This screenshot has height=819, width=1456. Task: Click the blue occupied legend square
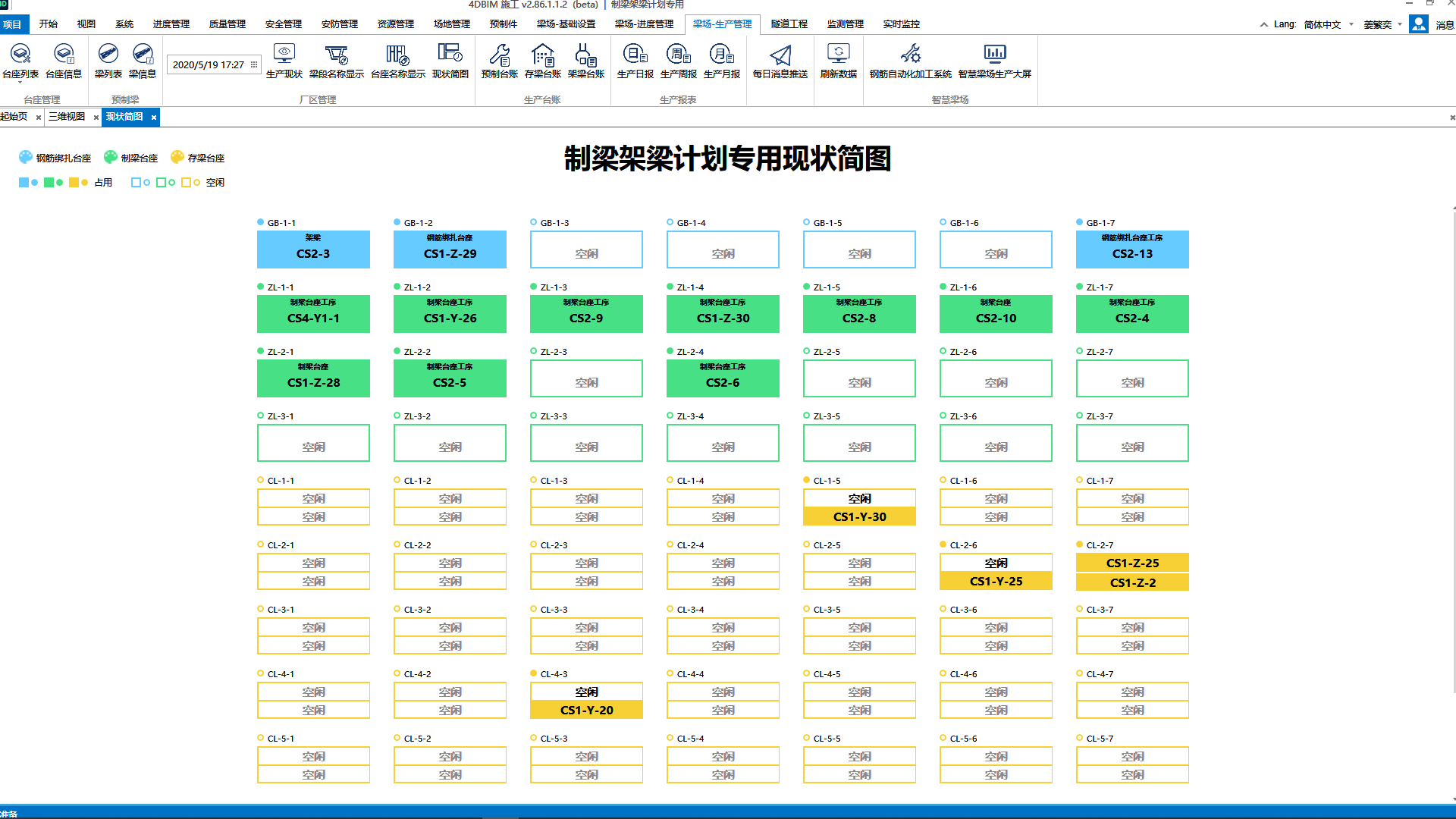point(24,182)
